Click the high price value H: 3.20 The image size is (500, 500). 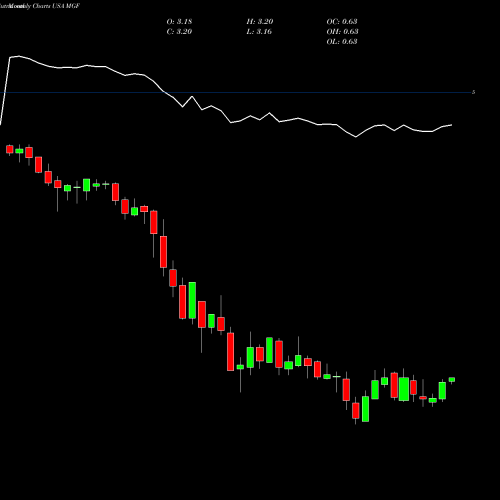[260, 22]
